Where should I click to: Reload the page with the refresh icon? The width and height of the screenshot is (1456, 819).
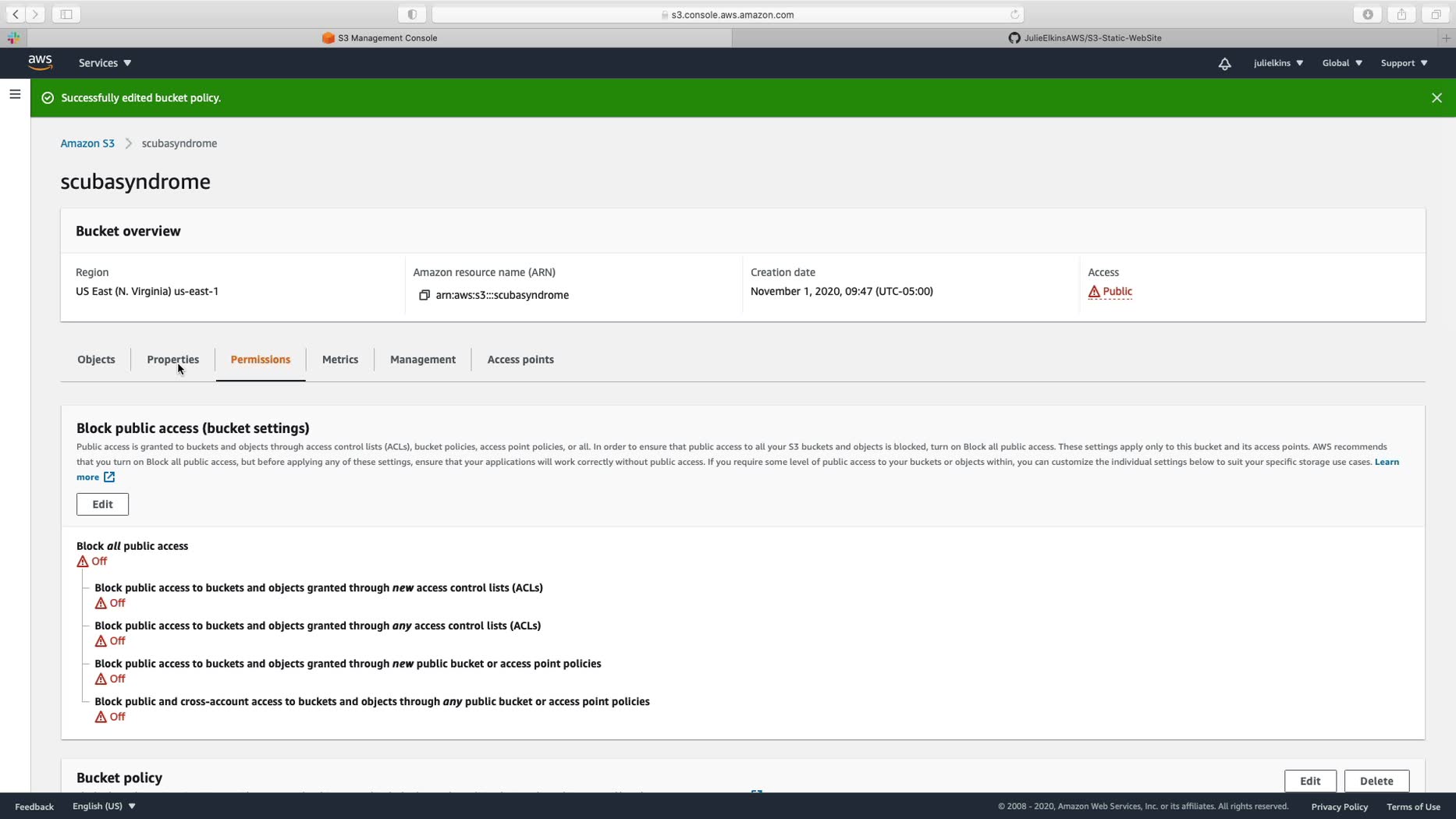click(1014, 14)
